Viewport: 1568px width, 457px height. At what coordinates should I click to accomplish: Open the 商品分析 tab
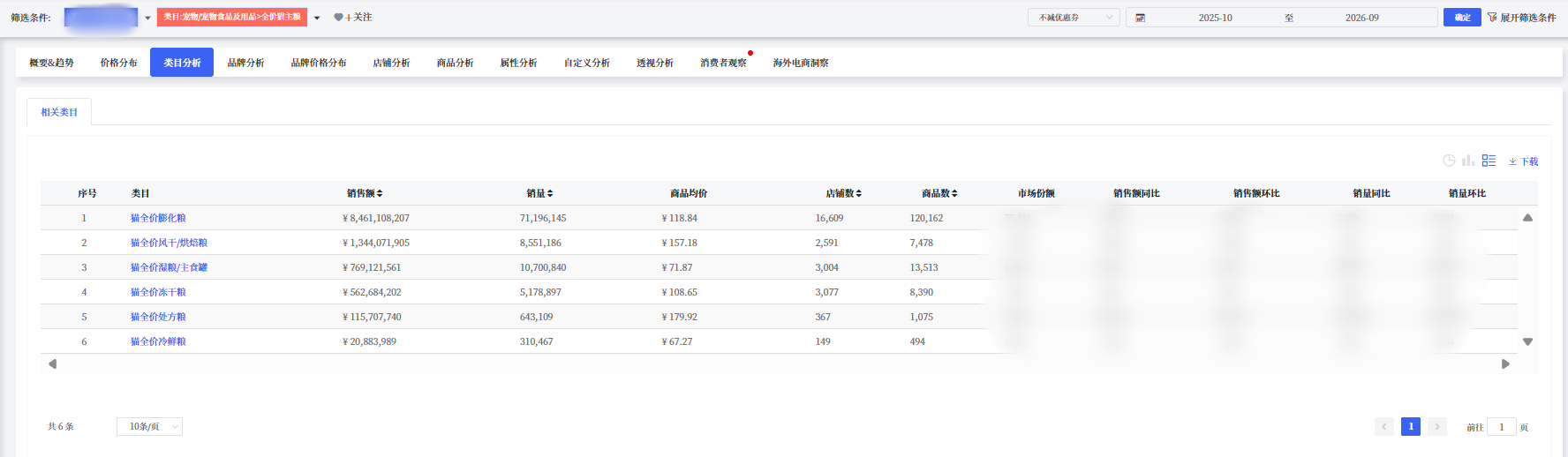pos(455,63)
